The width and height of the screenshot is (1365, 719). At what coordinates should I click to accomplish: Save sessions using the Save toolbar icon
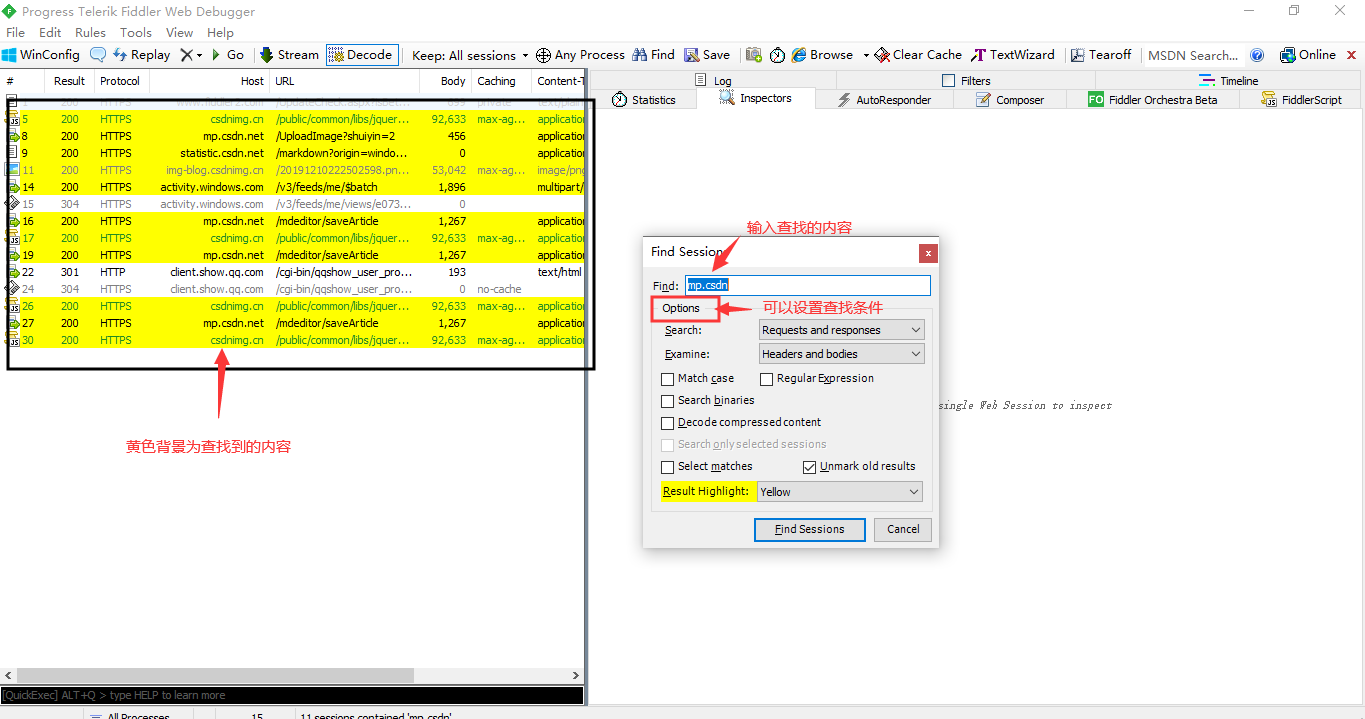(x=707, y=55)
